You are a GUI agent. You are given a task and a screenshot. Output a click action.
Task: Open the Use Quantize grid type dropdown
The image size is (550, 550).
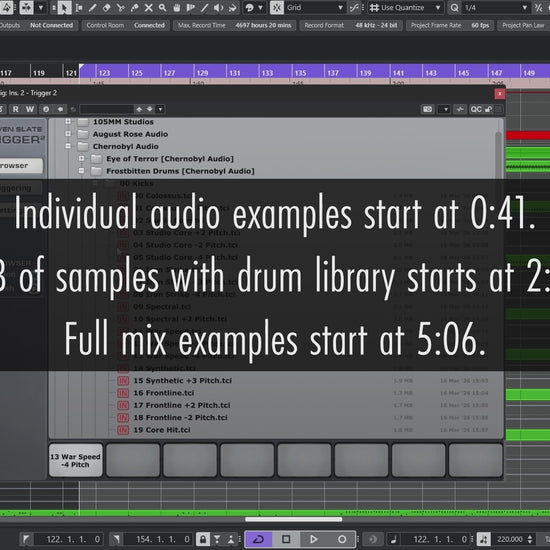point(405,7)
